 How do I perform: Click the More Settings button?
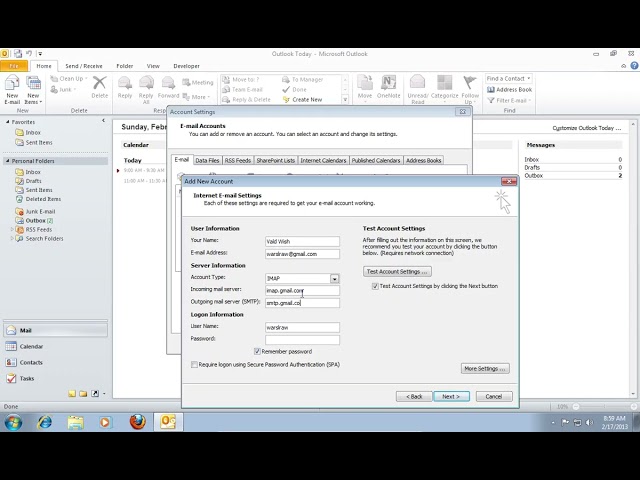[x=485, y=369]
